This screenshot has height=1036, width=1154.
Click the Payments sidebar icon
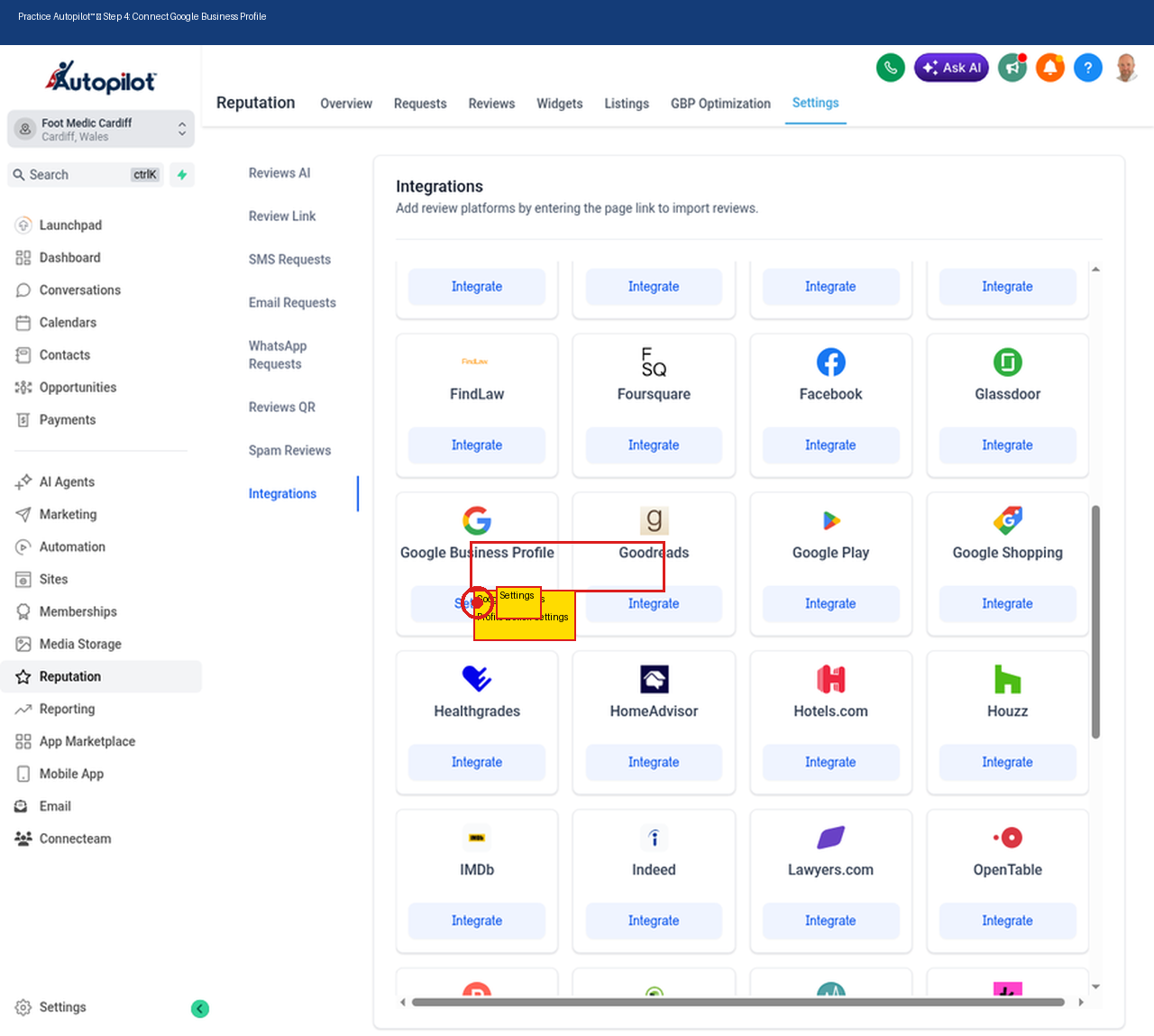coord(23,420)
